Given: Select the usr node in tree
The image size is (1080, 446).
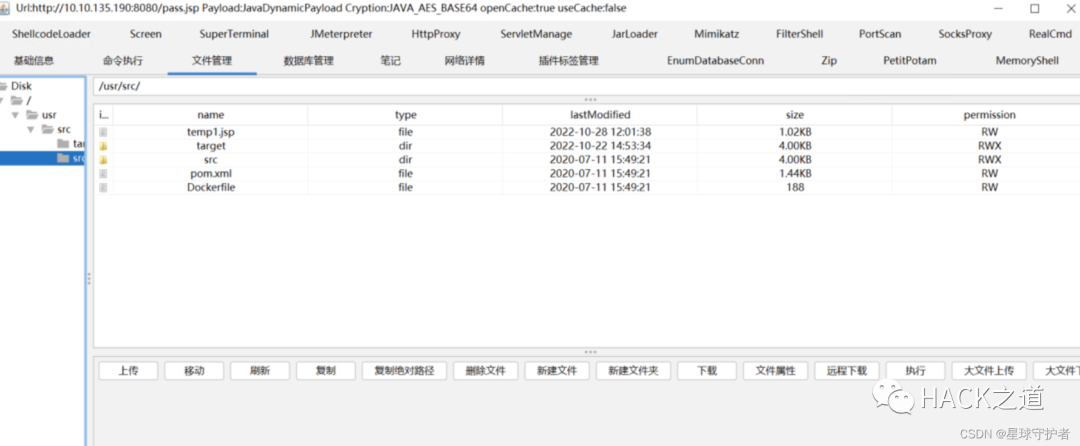Looking at the screenshot, I should (49, 115).
